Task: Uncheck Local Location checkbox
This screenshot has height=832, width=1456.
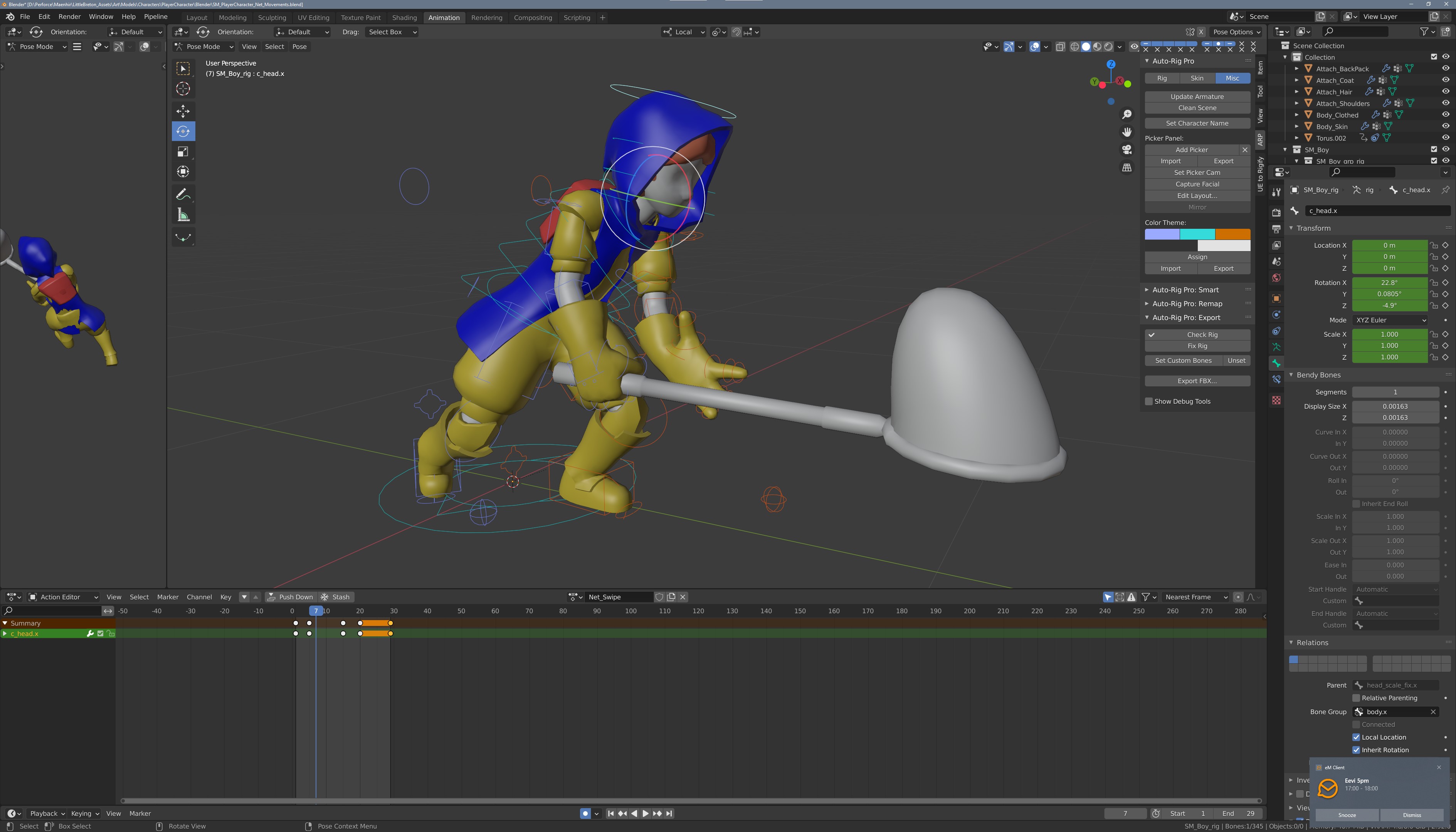Action: coord(1356,737)
